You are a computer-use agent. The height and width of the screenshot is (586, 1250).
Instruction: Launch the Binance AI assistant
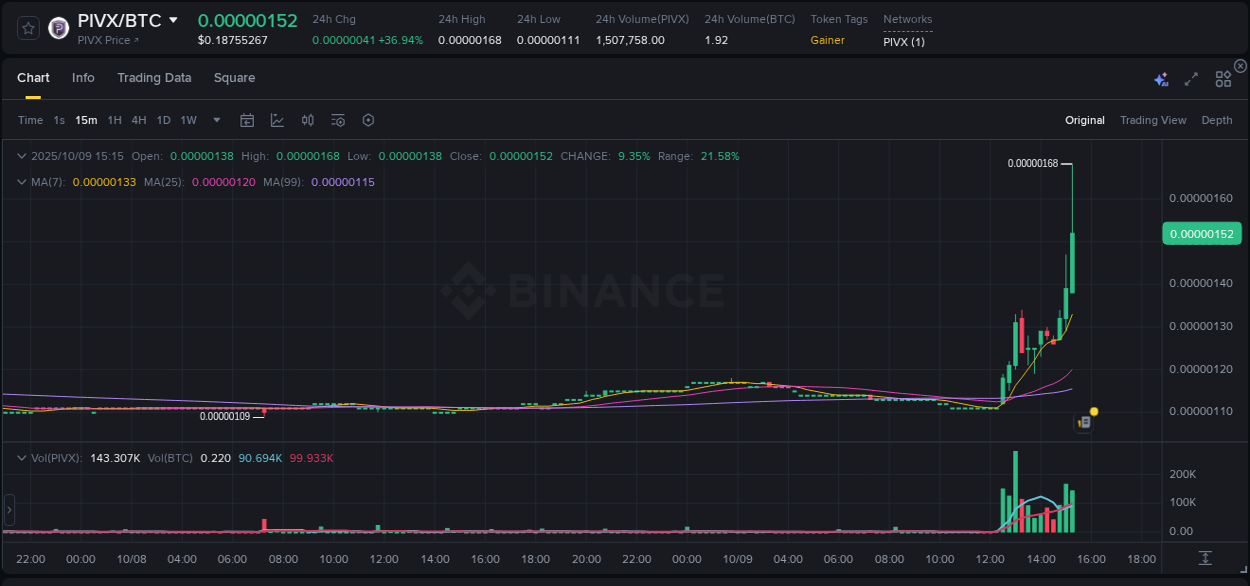(1161, 77)
